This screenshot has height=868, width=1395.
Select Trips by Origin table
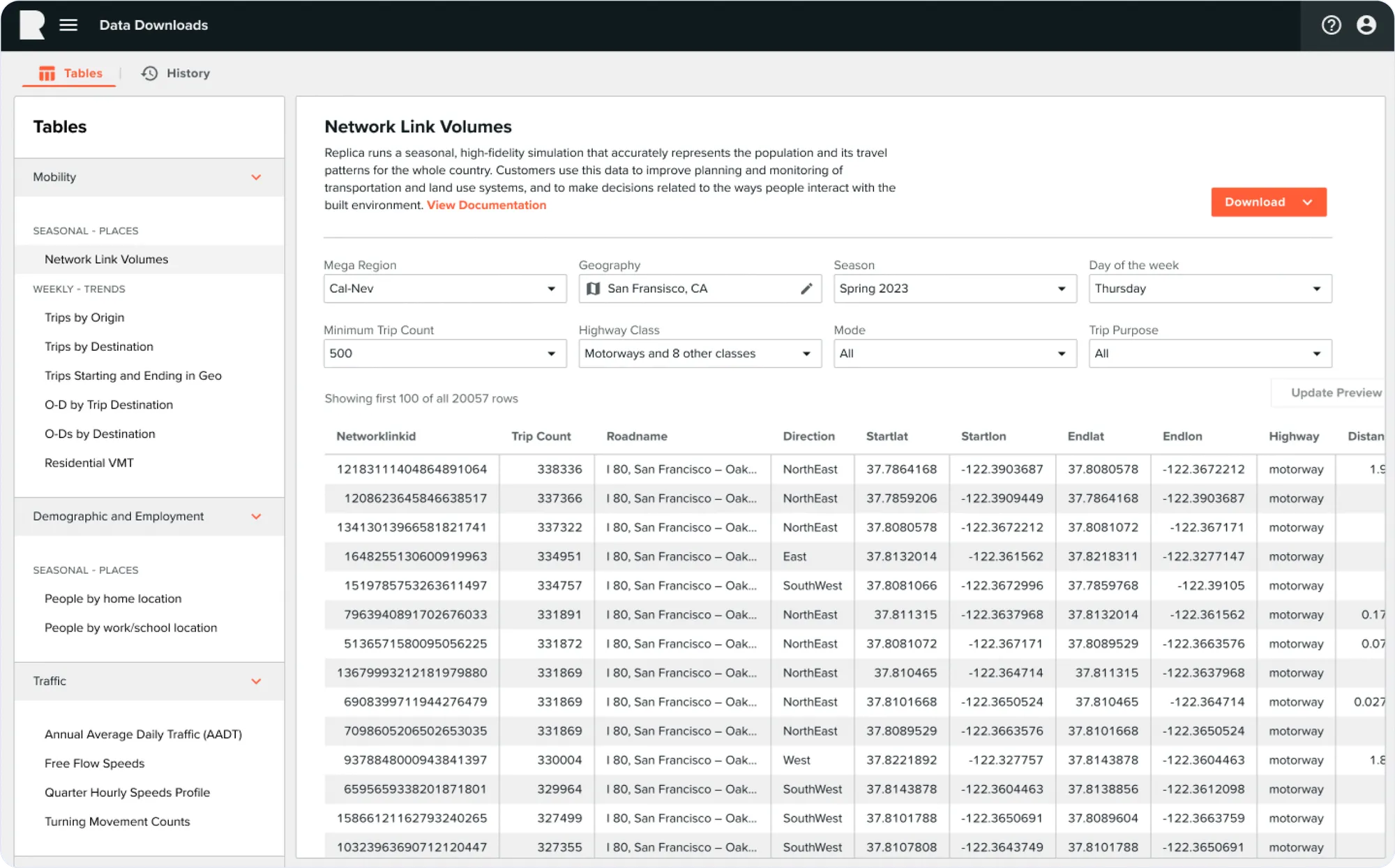click(x=84, y=317)
